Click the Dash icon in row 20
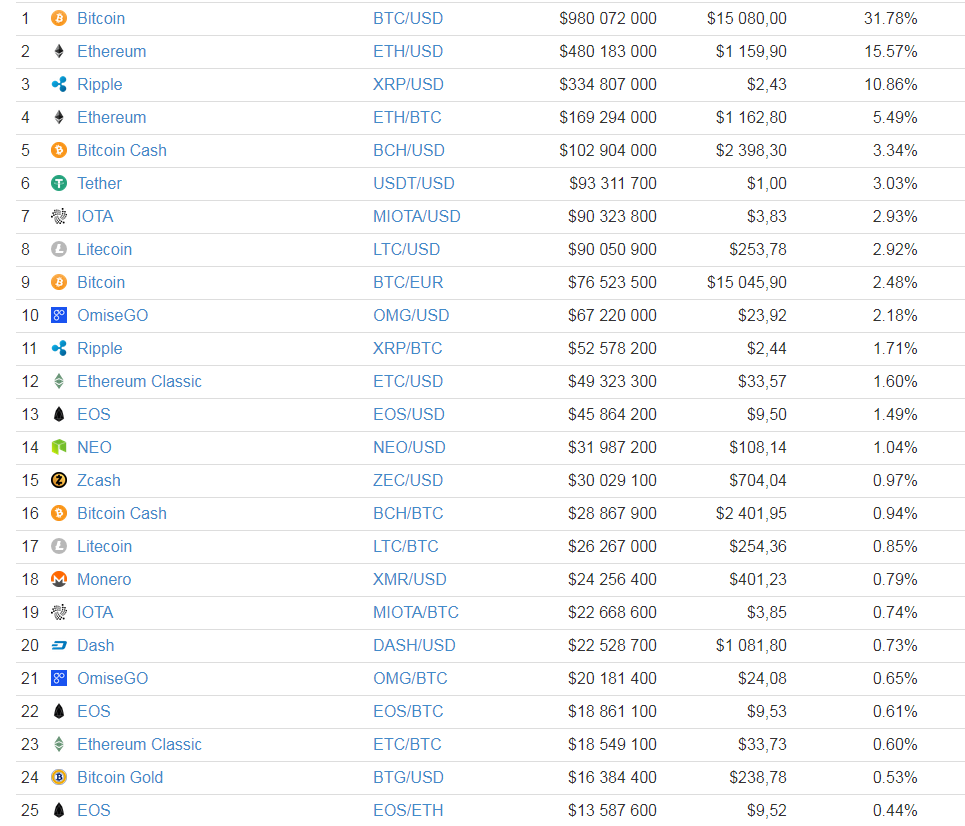The width and height of the screenshot is (965, 826). tap(59, 646)
